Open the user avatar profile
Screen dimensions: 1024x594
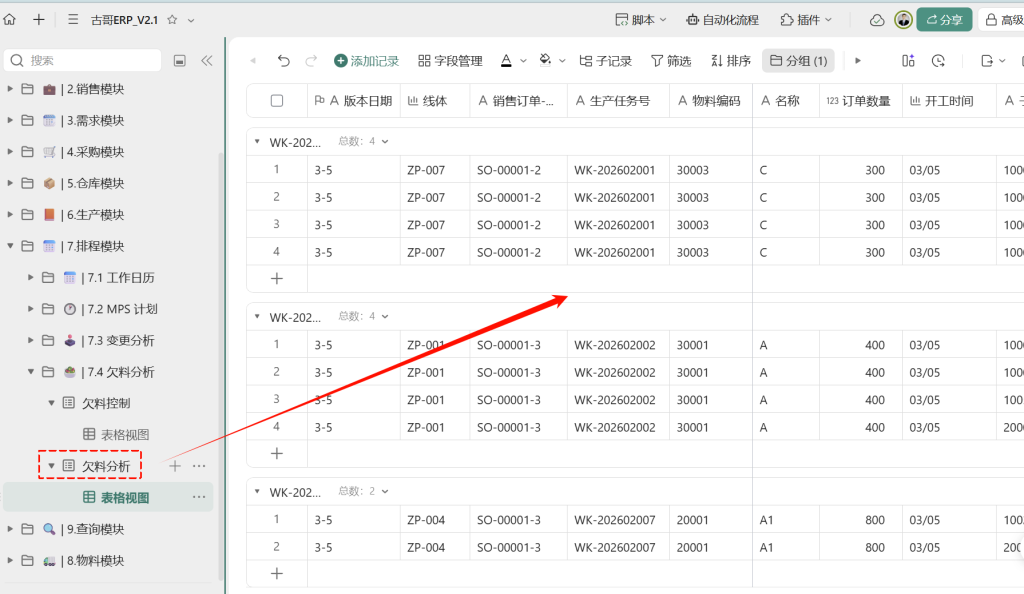point(903,20)
